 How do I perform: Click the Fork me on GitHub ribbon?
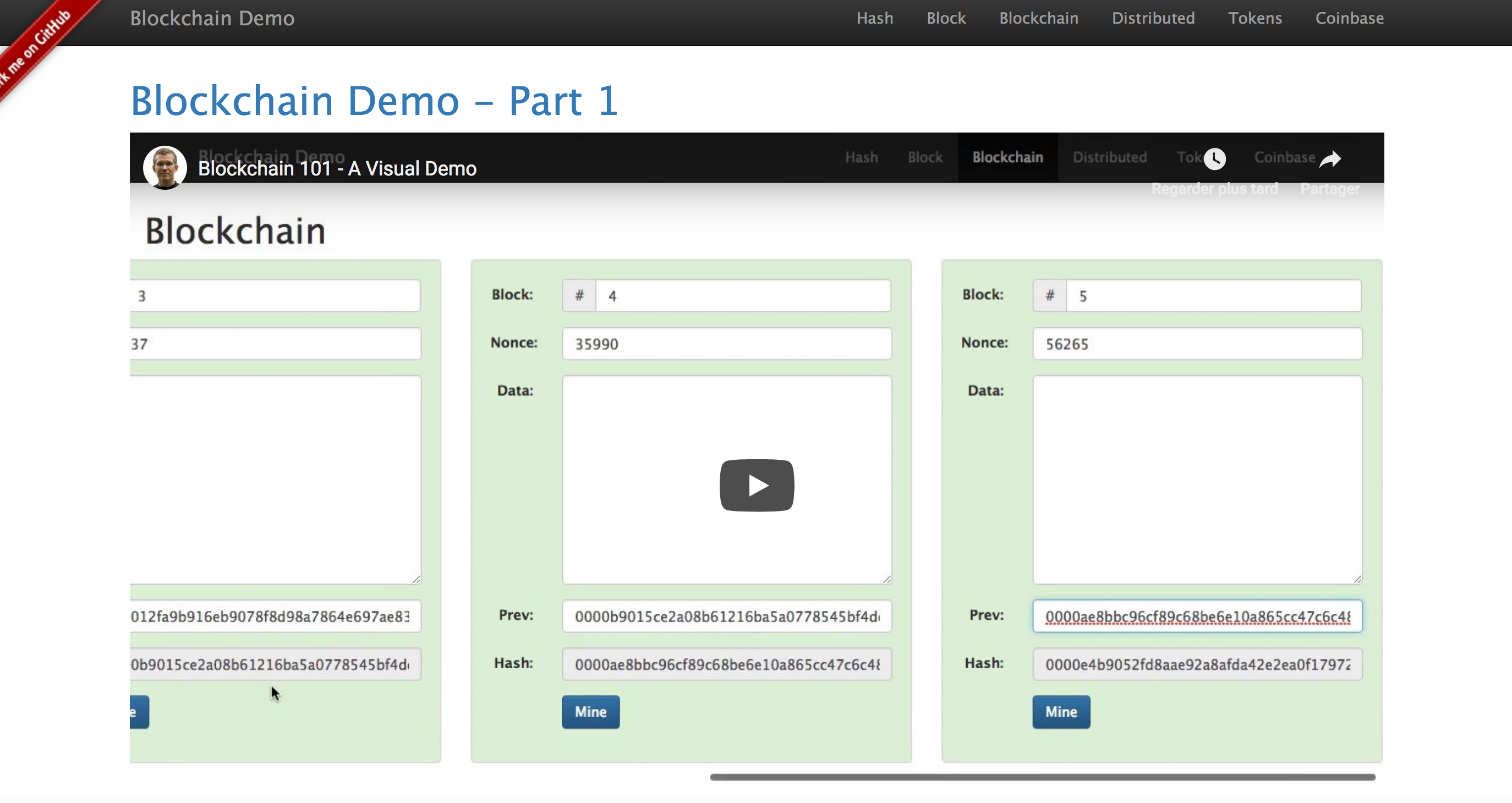35,47
